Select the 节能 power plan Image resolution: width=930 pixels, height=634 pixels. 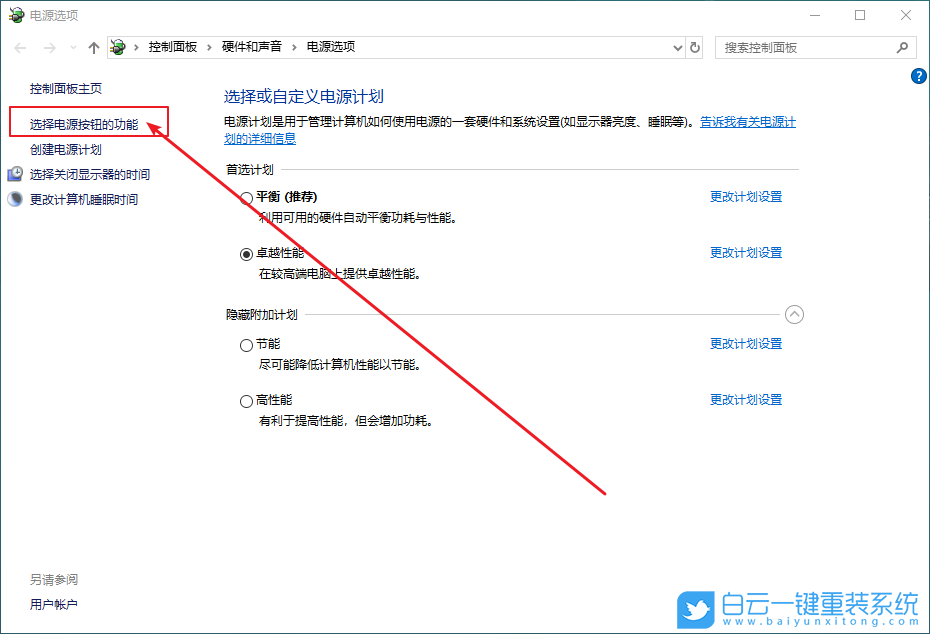[246, 344]
